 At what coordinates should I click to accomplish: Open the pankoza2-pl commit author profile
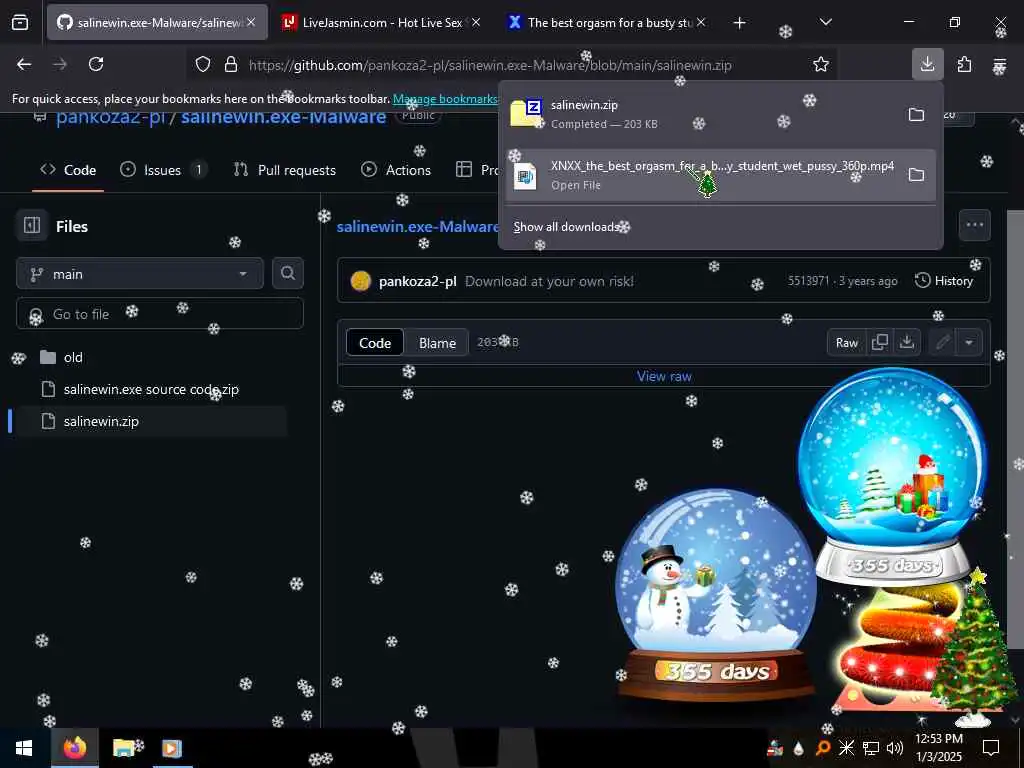point(417,281)
